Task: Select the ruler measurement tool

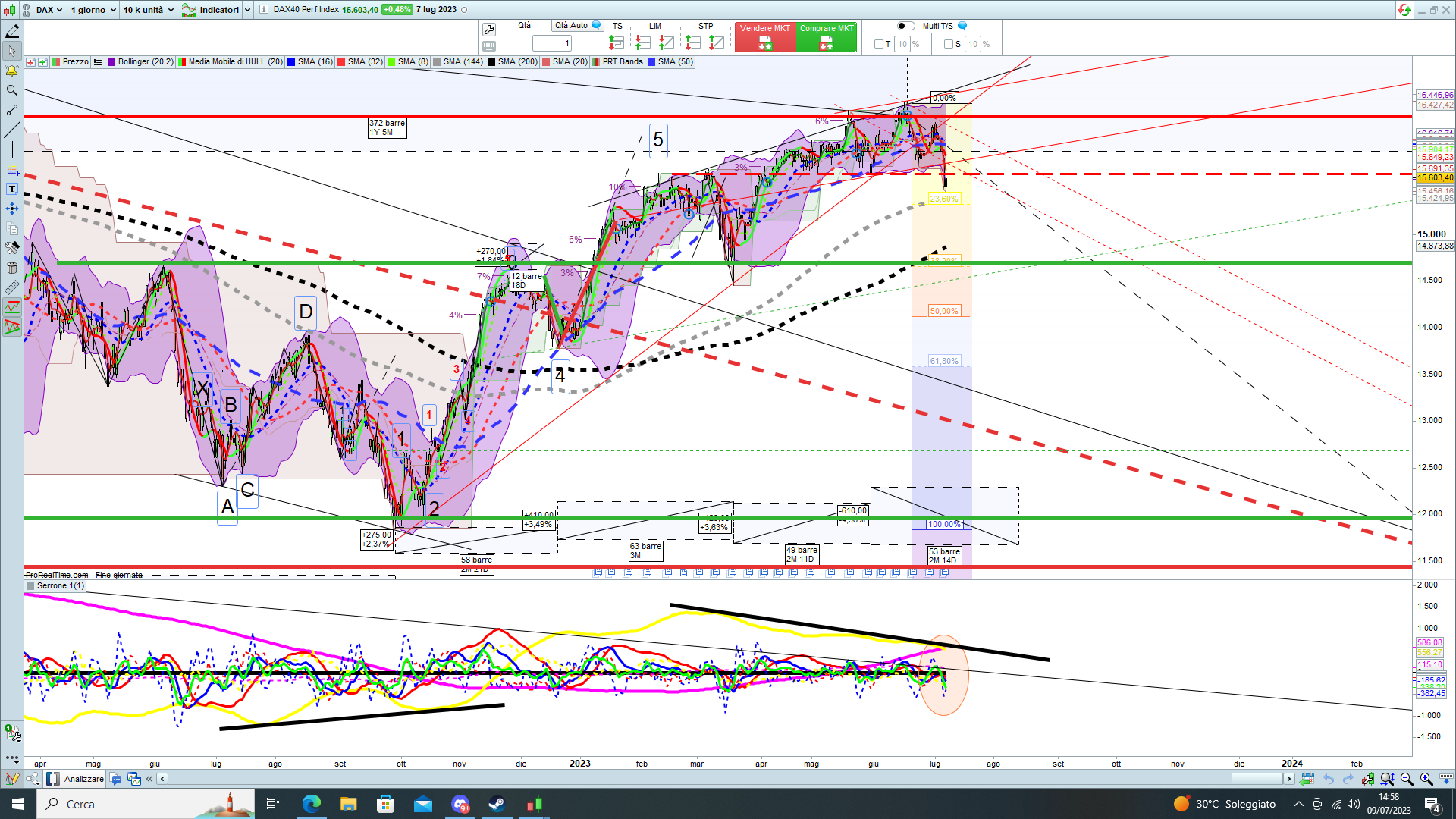Action: (x=12, y=287)
